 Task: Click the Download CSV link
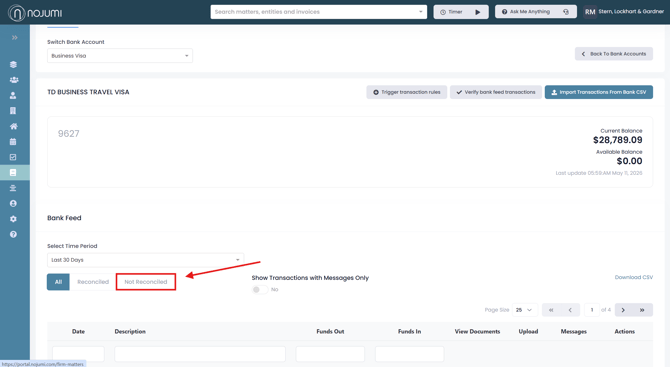[x=634, y=277]
